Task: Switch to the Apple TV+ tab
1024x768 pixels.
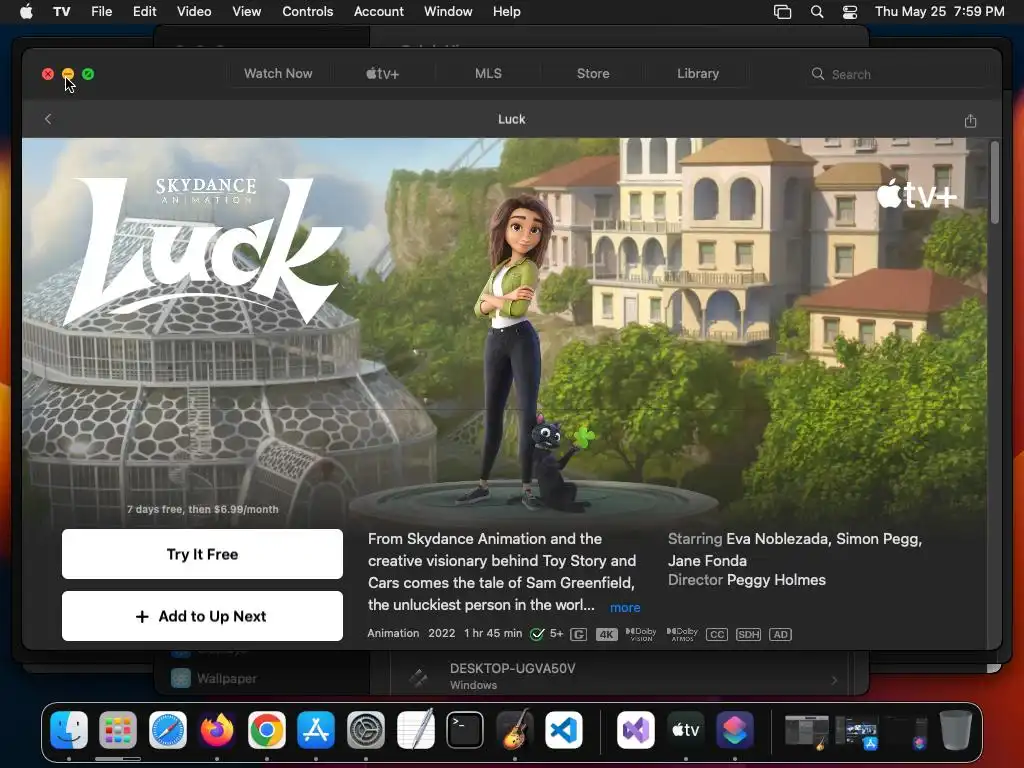Action: [x=382, y=74]
